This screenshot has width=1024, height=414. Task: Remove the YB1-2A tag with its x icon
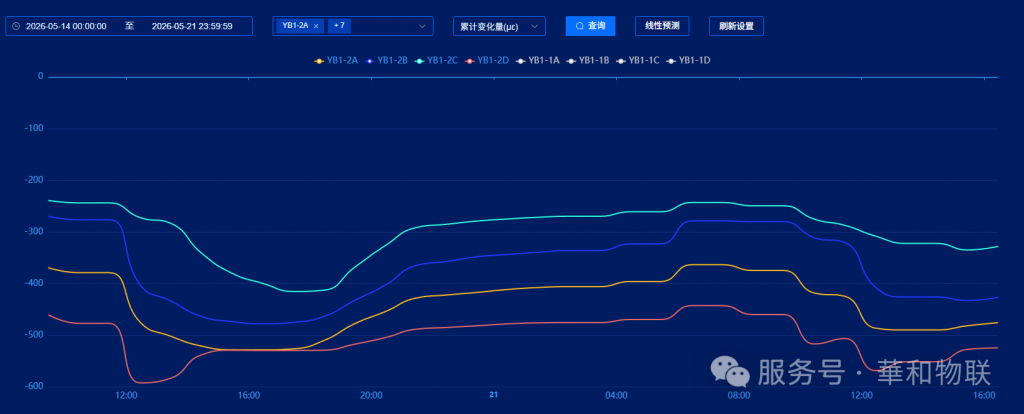[316, 25]
